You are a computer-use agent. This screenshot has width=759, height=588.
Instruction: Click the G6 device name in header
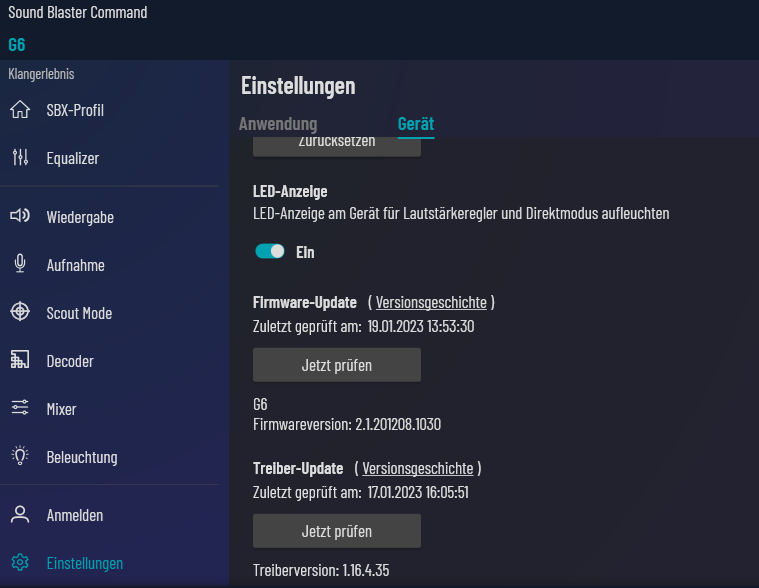click(17, 45)
